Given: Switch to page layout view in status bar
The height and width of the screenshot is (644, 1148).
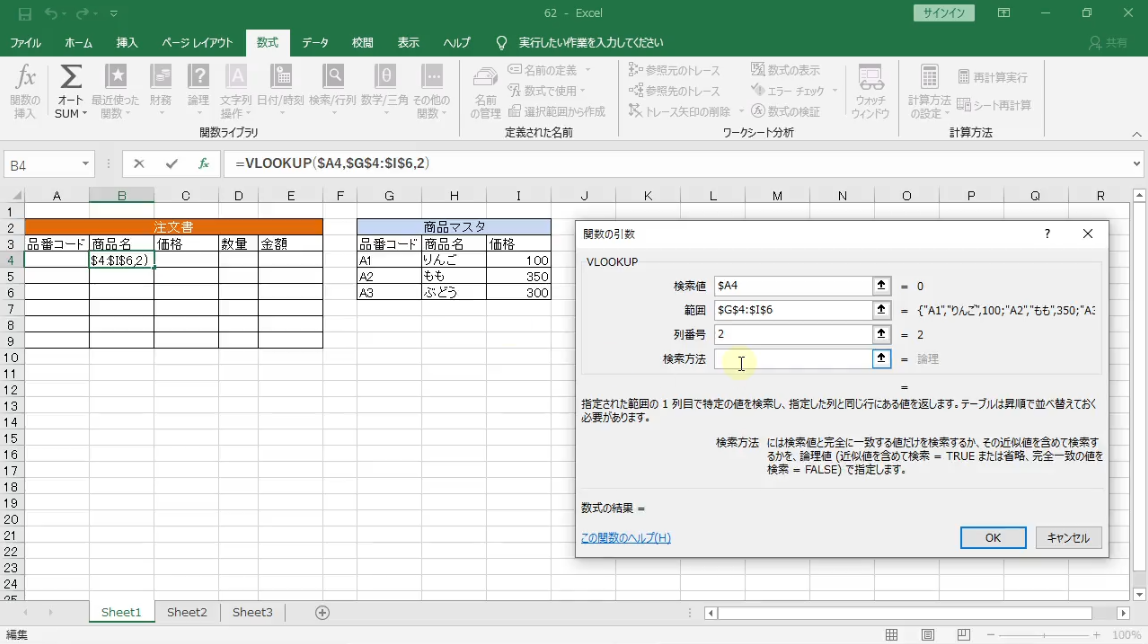Looking at the screenshot, I should click(x=928, y=635).
